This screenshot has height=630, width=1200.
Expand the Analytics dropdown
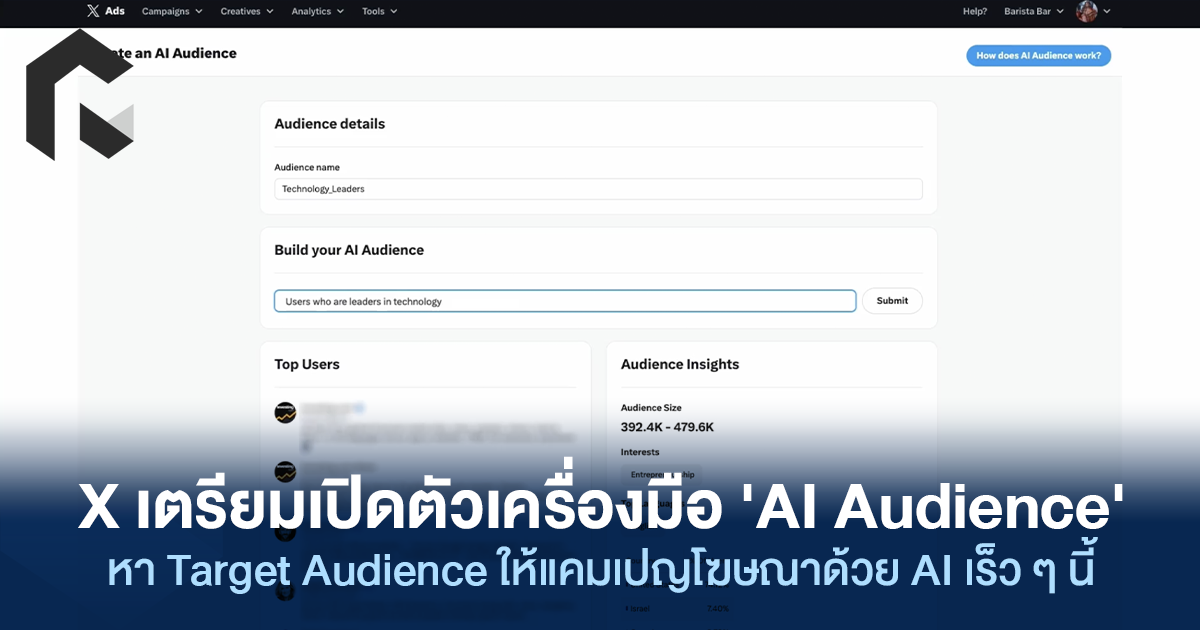click(317, 12)
